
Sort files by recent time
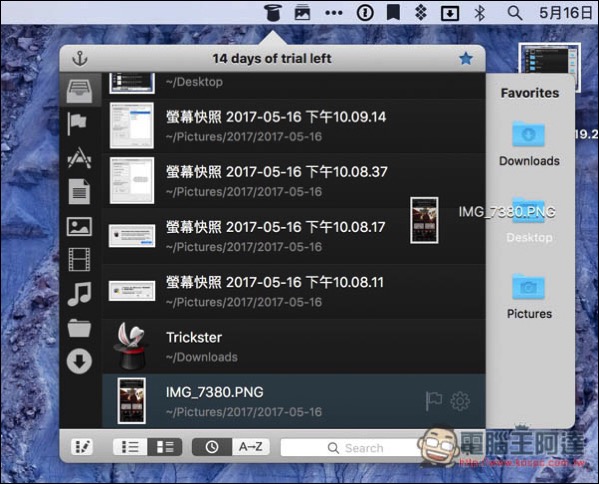click(x=212, y=447)
